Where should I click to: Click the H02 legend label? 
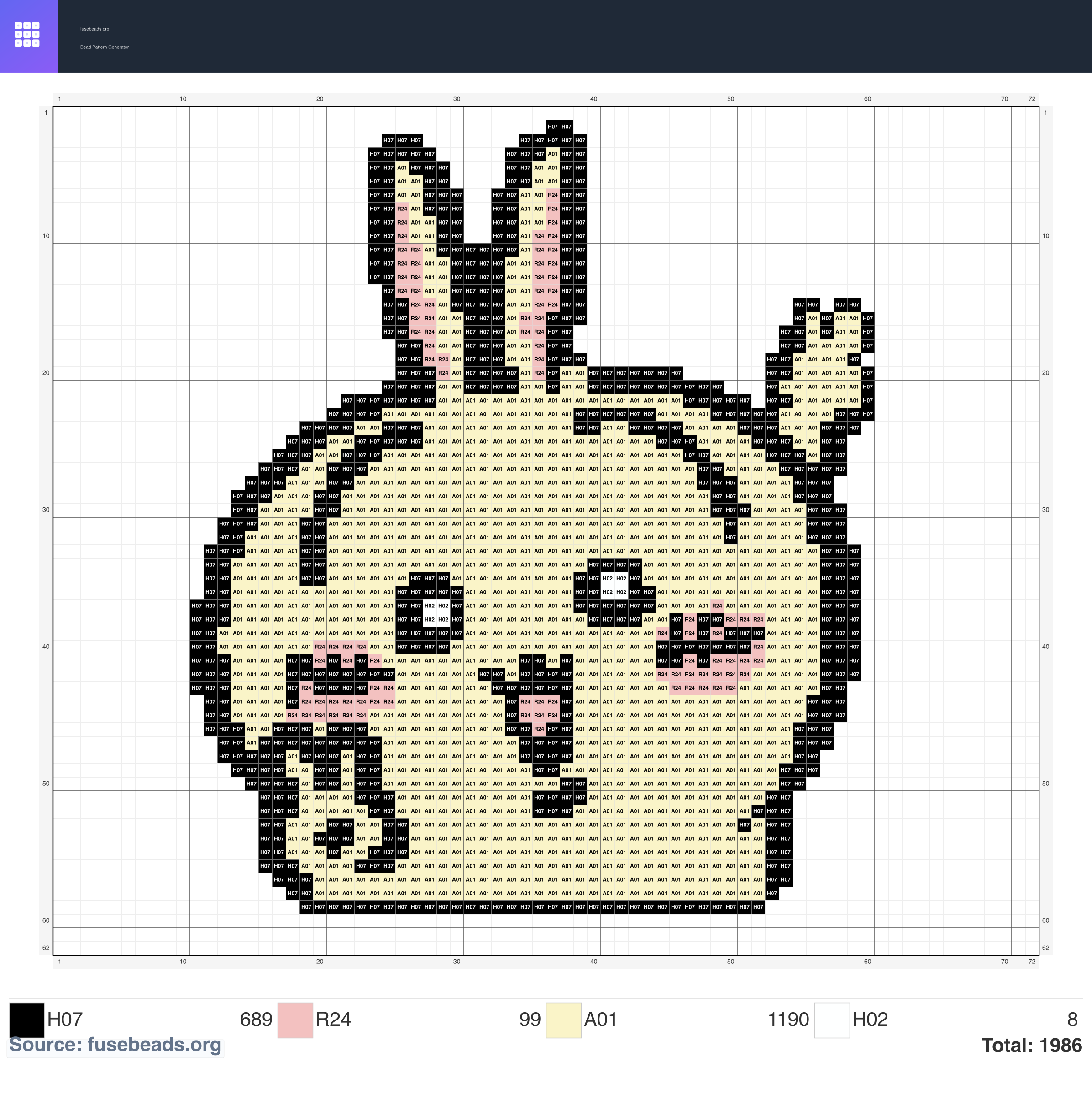pos(870,1019)
